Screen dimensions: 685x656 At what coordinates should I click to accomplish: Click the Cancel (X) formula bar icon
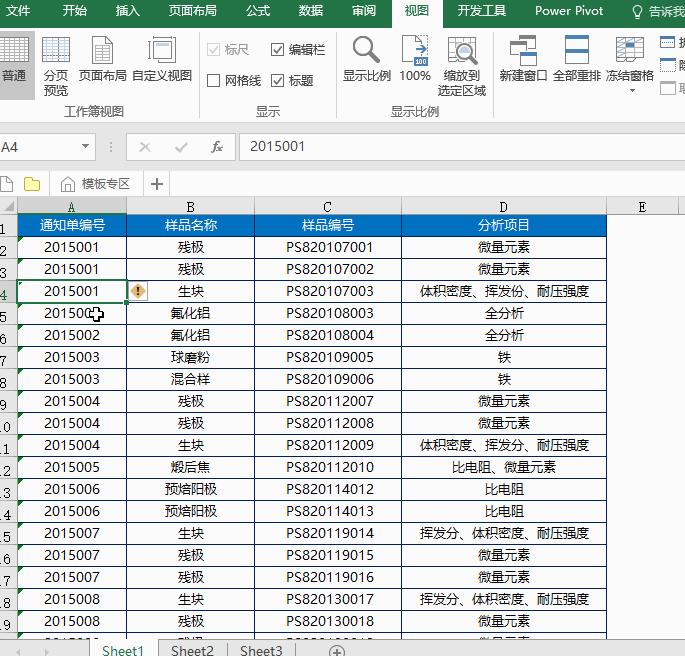point(145,147)
